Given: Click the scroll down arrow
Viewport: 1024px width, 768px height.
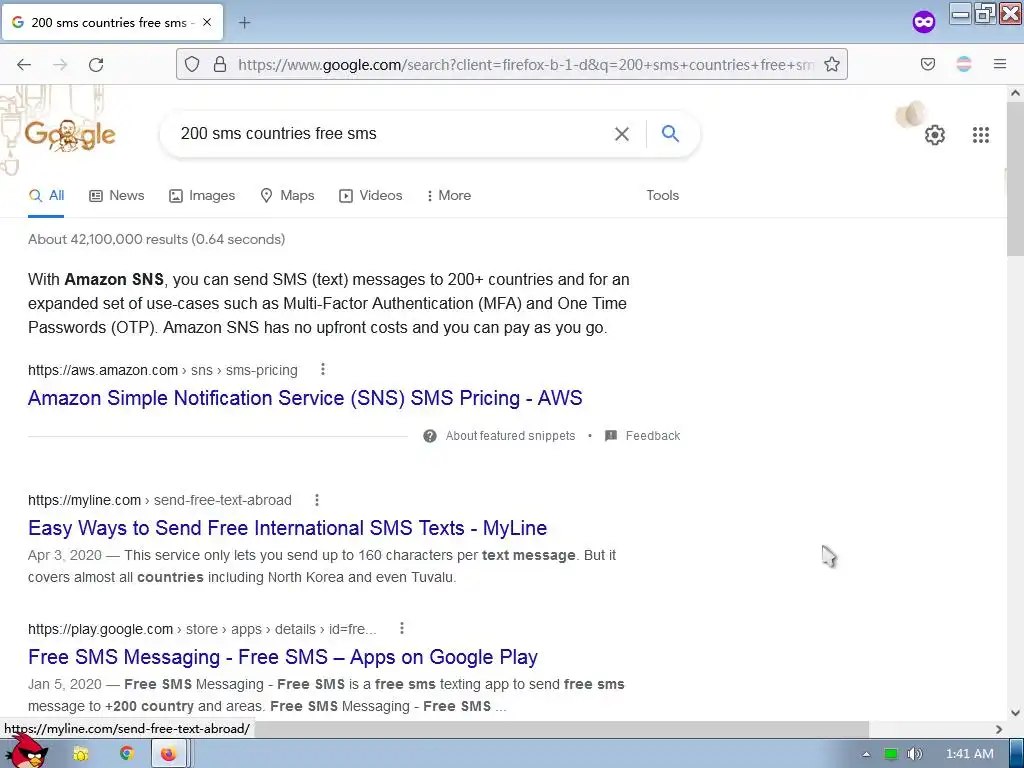Looking at the screenshot, I should [x=1015, y=713].
